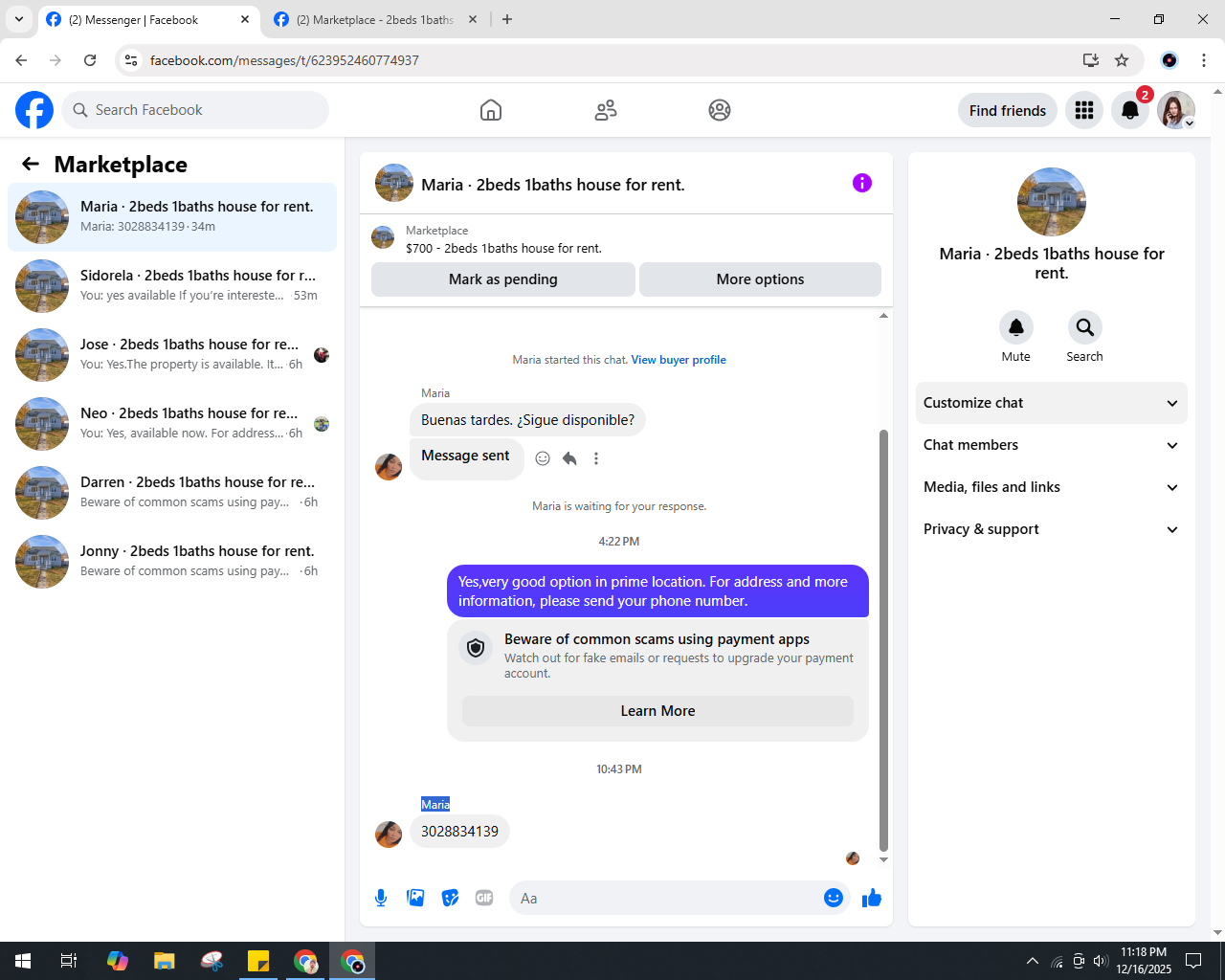Click the browser address bar URL
The width and height of the screenshot is (1225, 980).
click(x=284, y=60)
